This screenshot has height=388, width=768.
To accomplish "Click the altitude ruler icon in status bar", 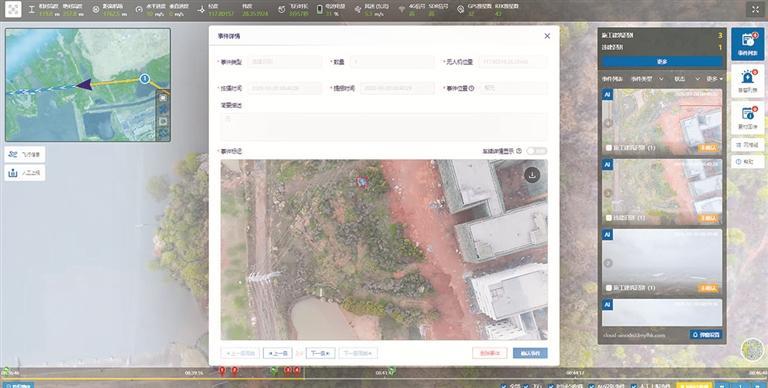I will click(32, 9).
